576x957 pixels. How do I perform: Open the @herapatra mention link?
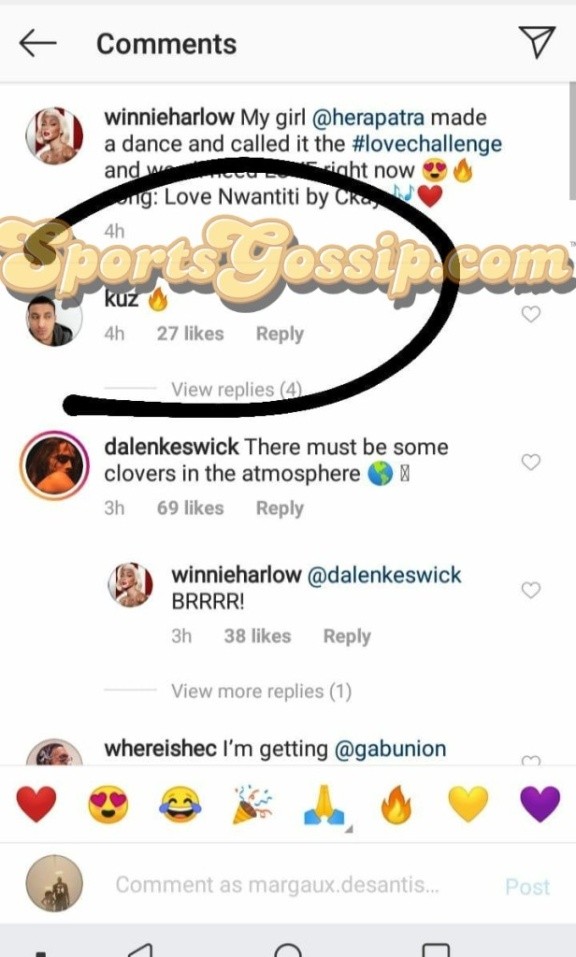[368, 117]
